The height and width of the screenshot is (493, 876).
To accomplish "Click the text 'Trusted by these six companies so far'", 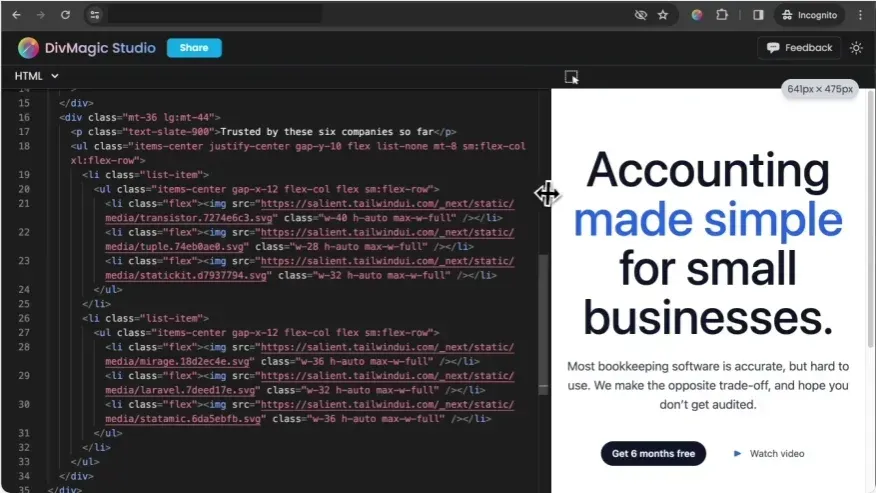I will pos(327,132).
